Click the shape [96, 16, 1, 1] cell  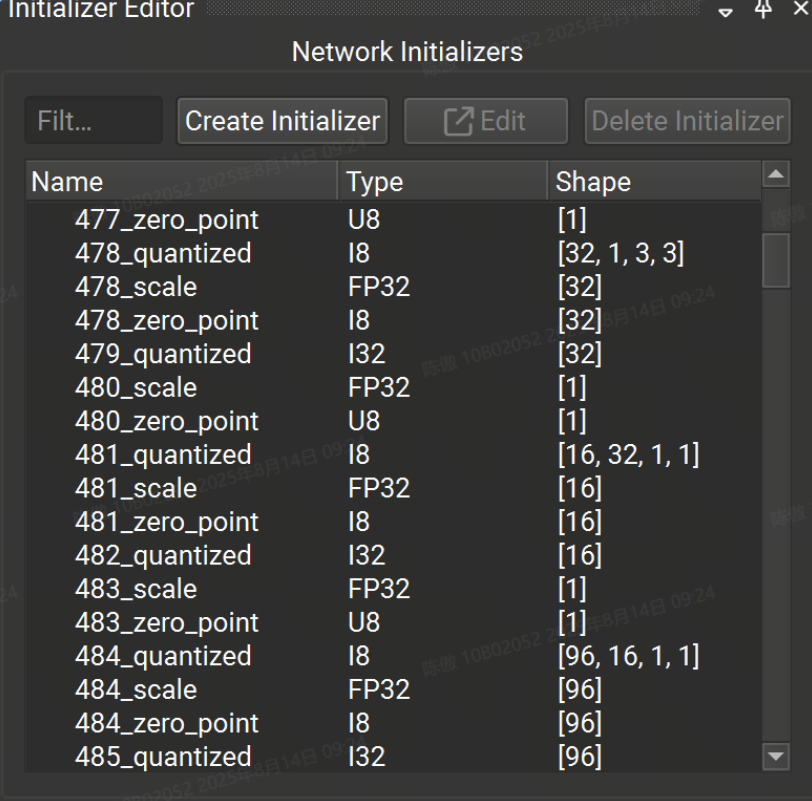coord(629,656)
